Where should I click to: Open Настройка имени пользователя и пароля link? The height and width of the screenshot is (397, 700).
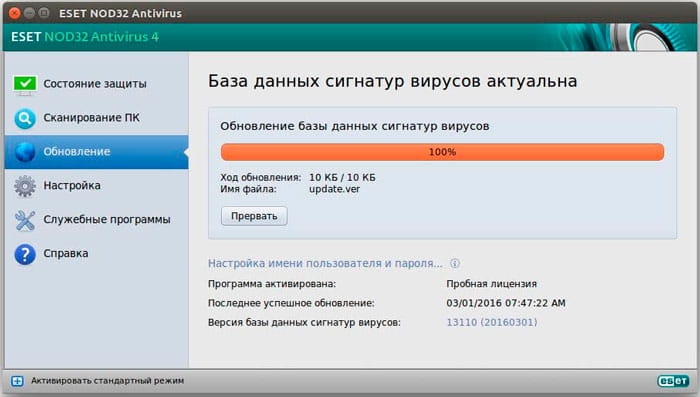coord(325,263)
